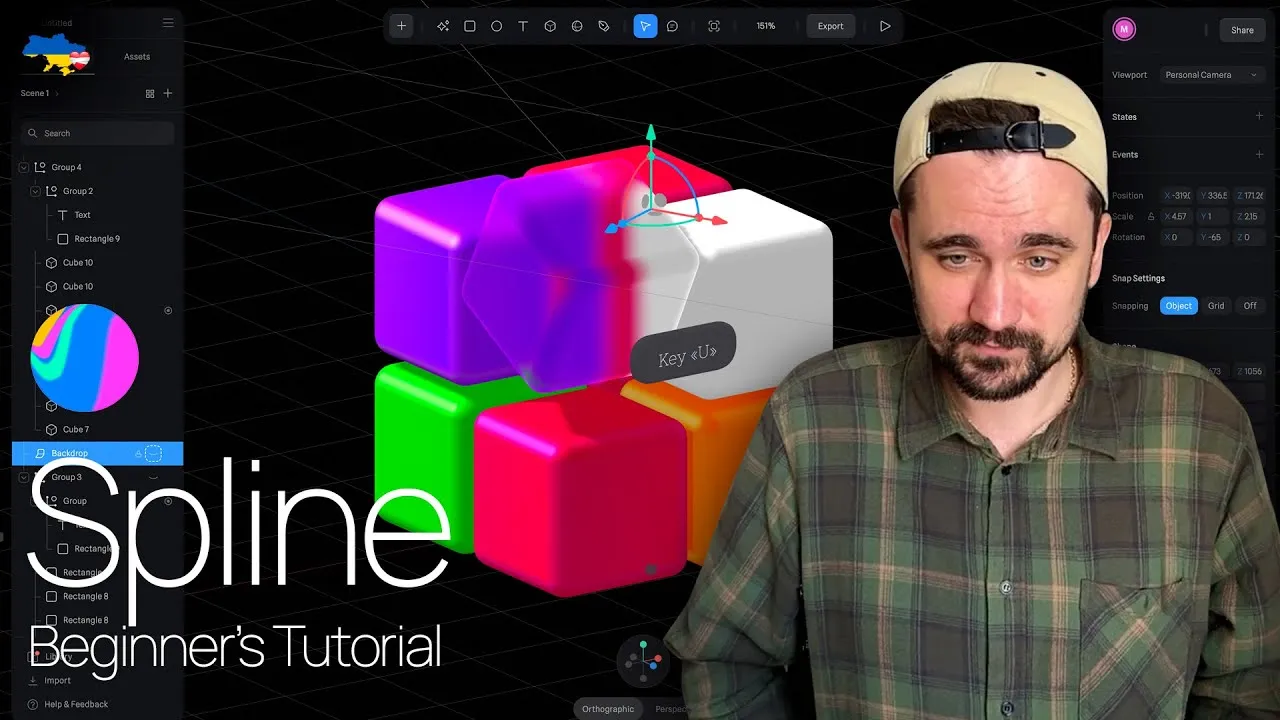The height and width of the screenshot is (720, 1280).
Task: Add a new State with plus
Action: coord(1259,116)
